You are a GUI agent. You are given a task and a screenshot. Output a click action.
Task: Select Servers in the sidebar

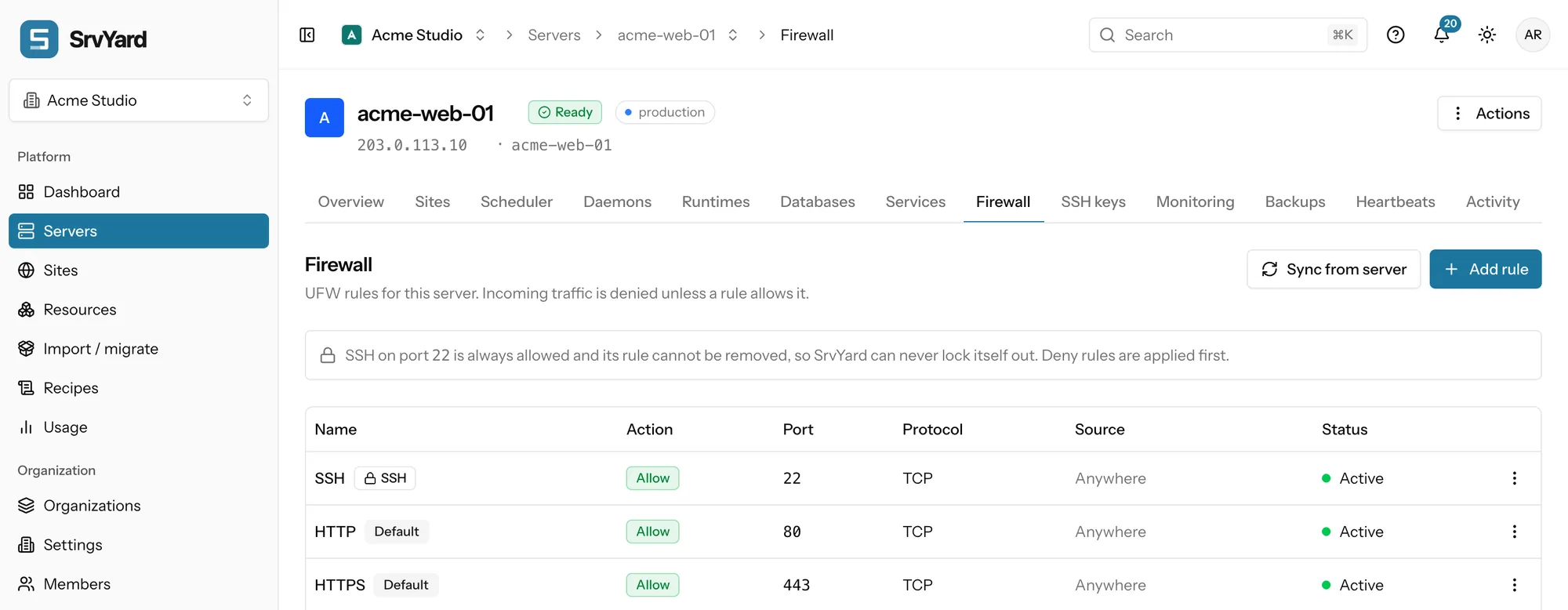[x=139, y=231]
